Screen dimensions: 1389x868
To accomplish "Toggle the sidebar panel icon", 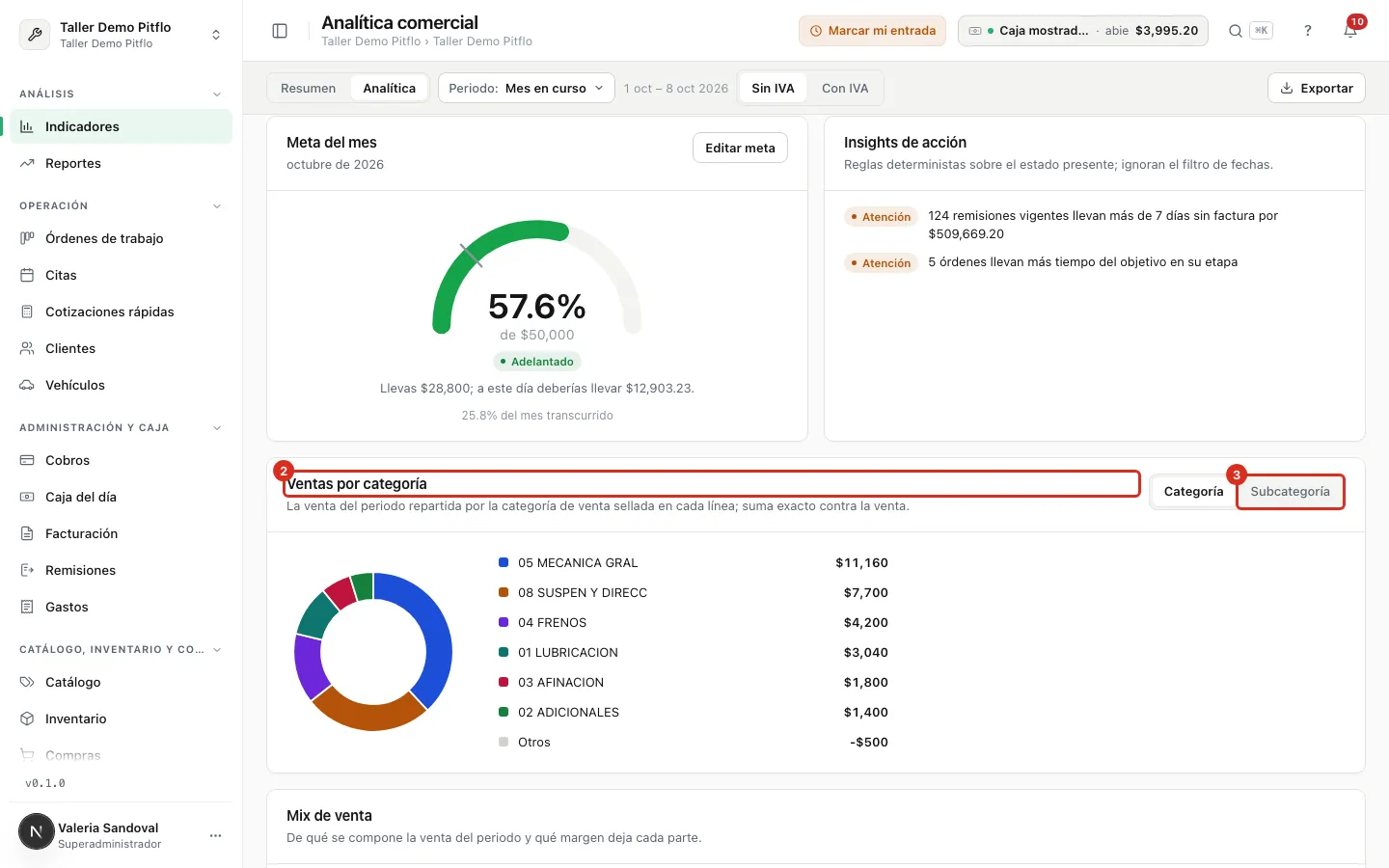I will click(x=280, y=31).
